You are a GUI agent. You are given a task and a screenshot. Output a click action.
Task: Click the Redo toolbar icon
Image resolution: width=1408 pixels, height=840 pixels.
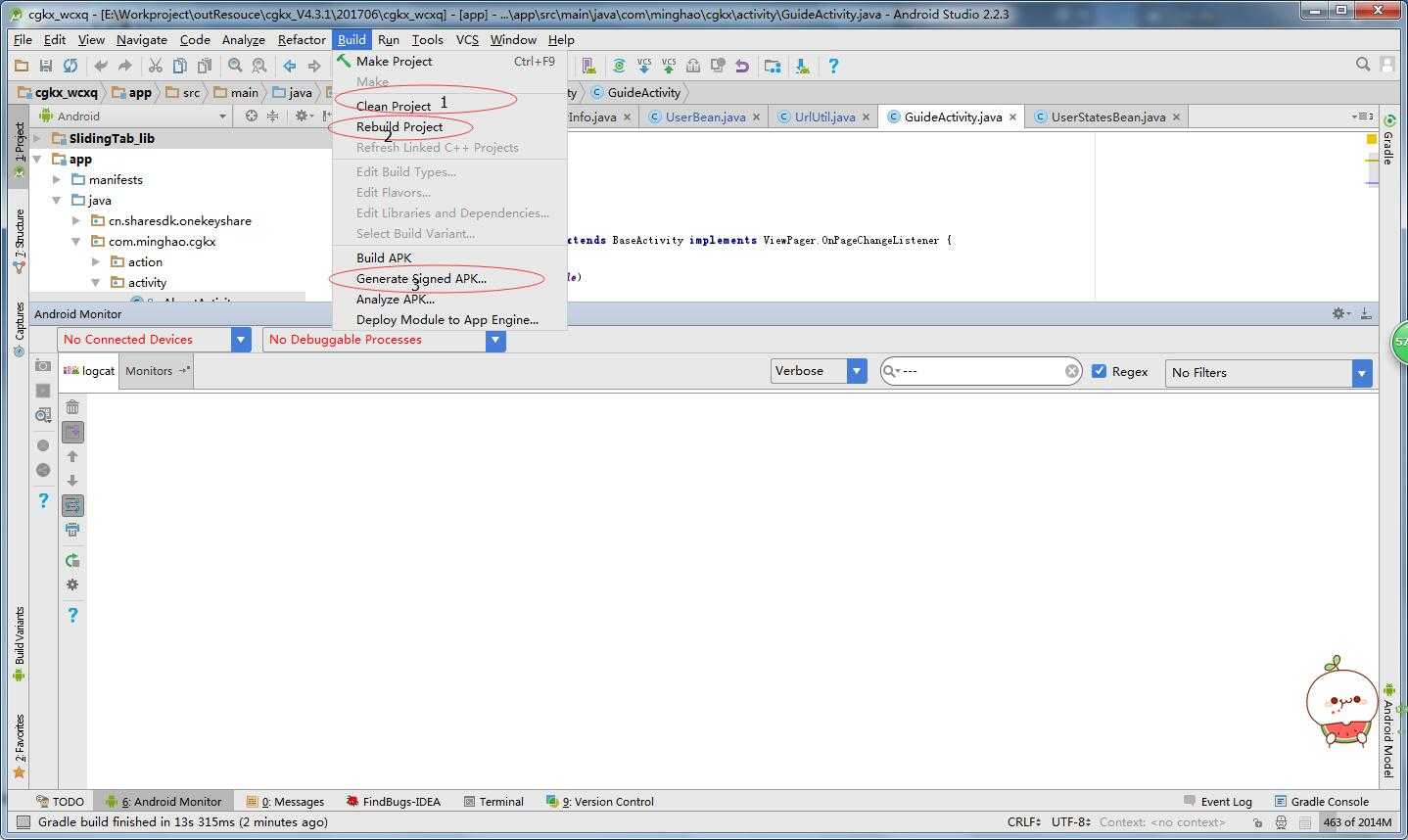124,66
